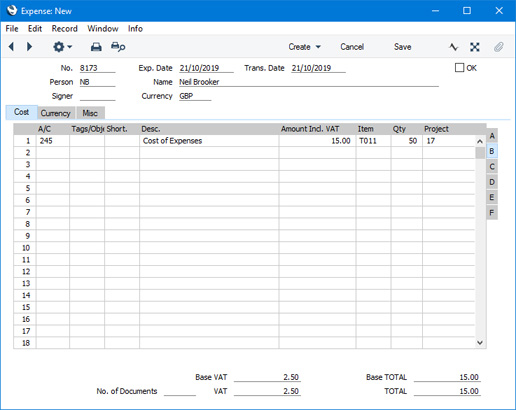Go to next record arrow
This screenshot has width=516, height=410.
coord(29,47)
